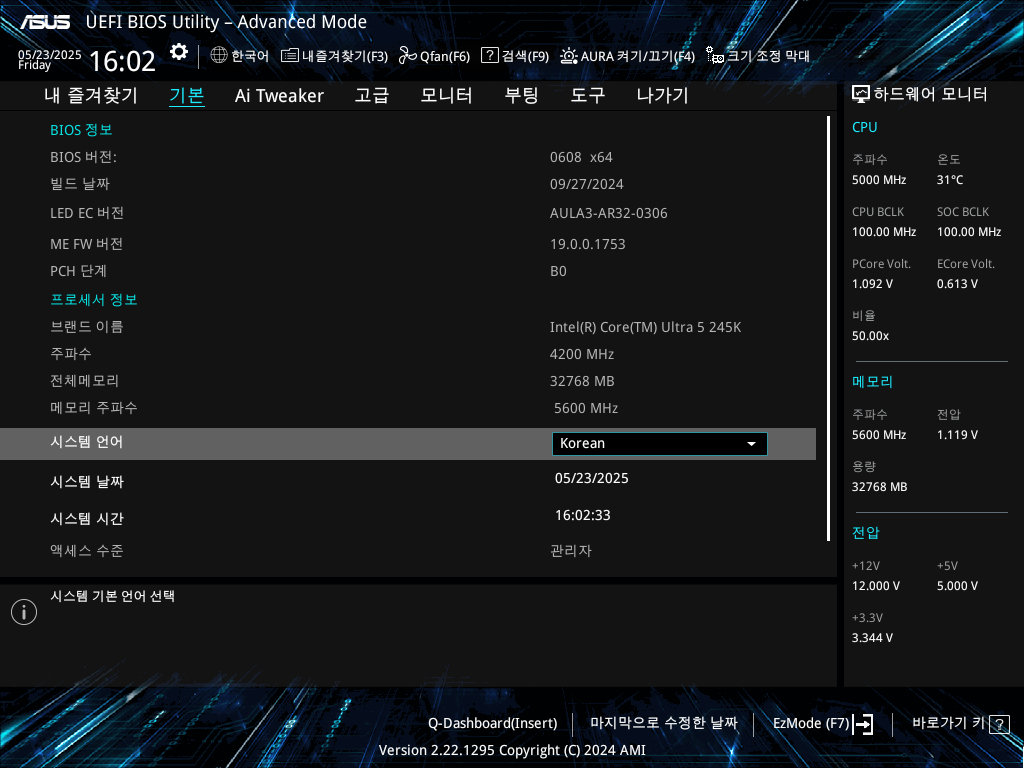
Task: Click the system time 16:02:33 field
Action: coord(583,515)
